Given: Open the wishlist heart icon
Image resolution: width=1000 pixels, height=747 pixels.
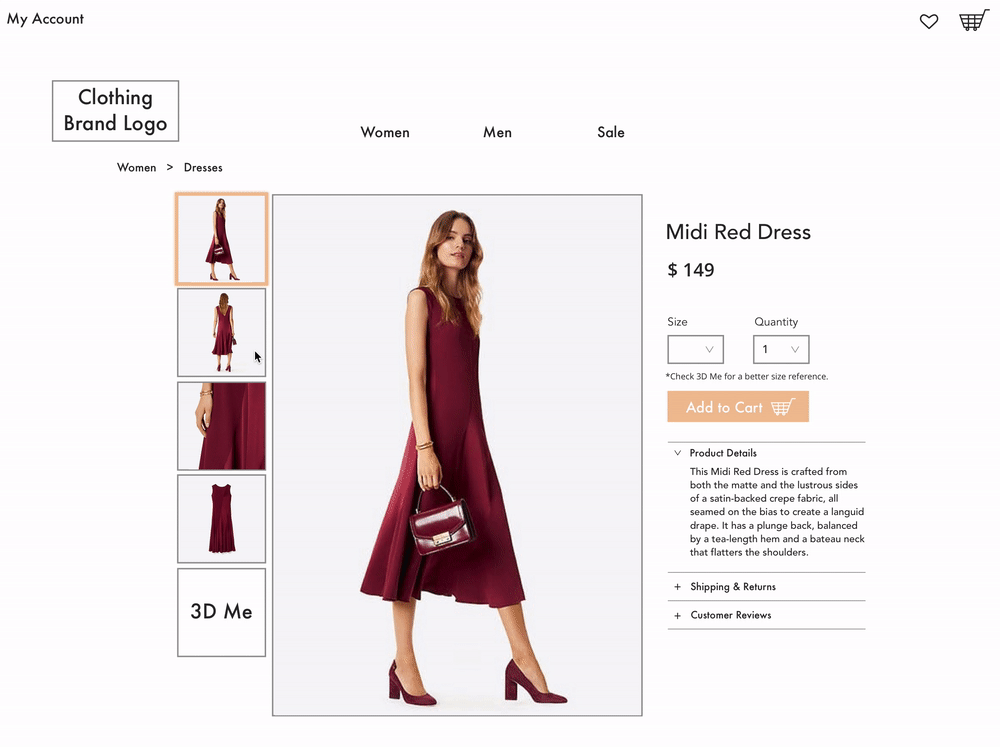Looking at the screenshot, I should [x=929, y=21].
